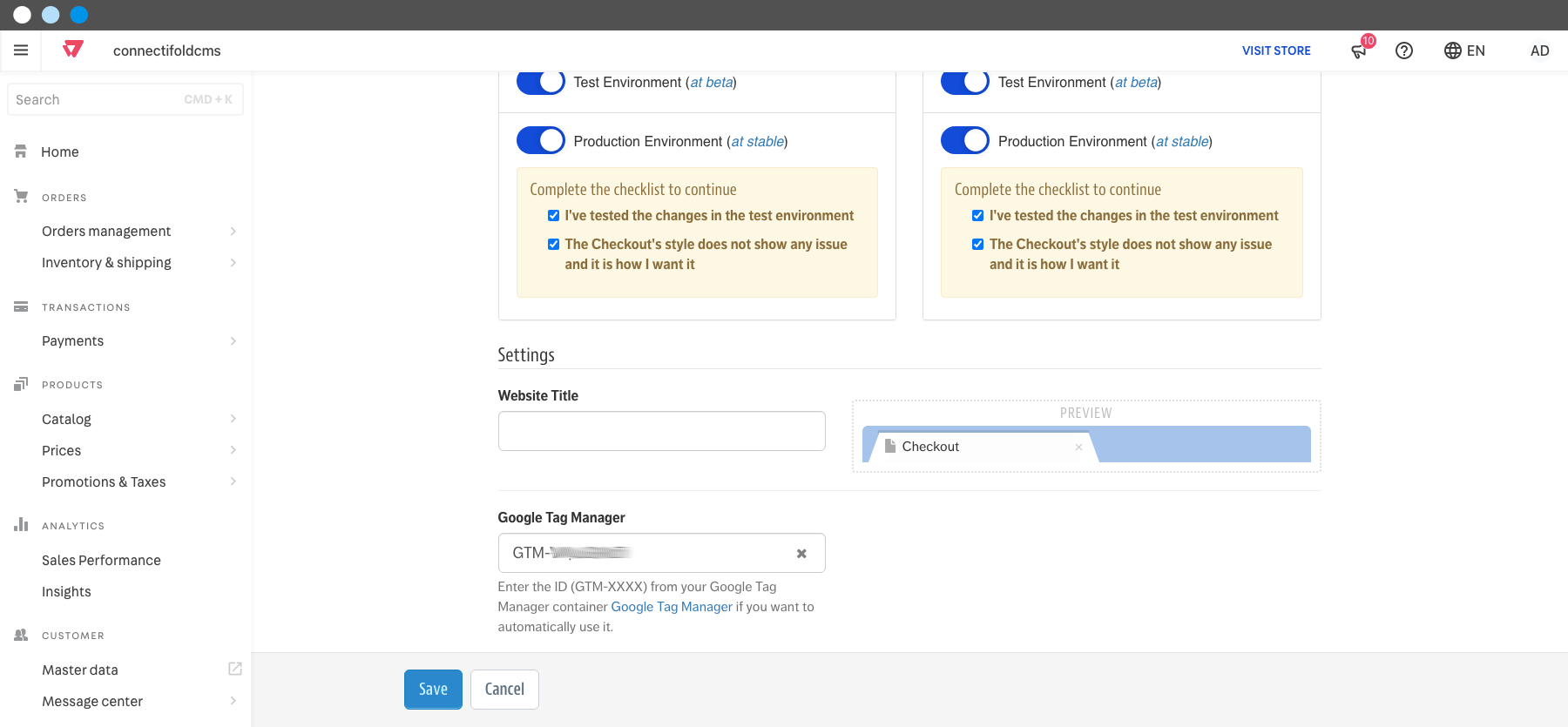The width and height of the screenshot is (1568, 727).
Task: Toggle right Test Environment switch
Action: click(x=965, y=82)
